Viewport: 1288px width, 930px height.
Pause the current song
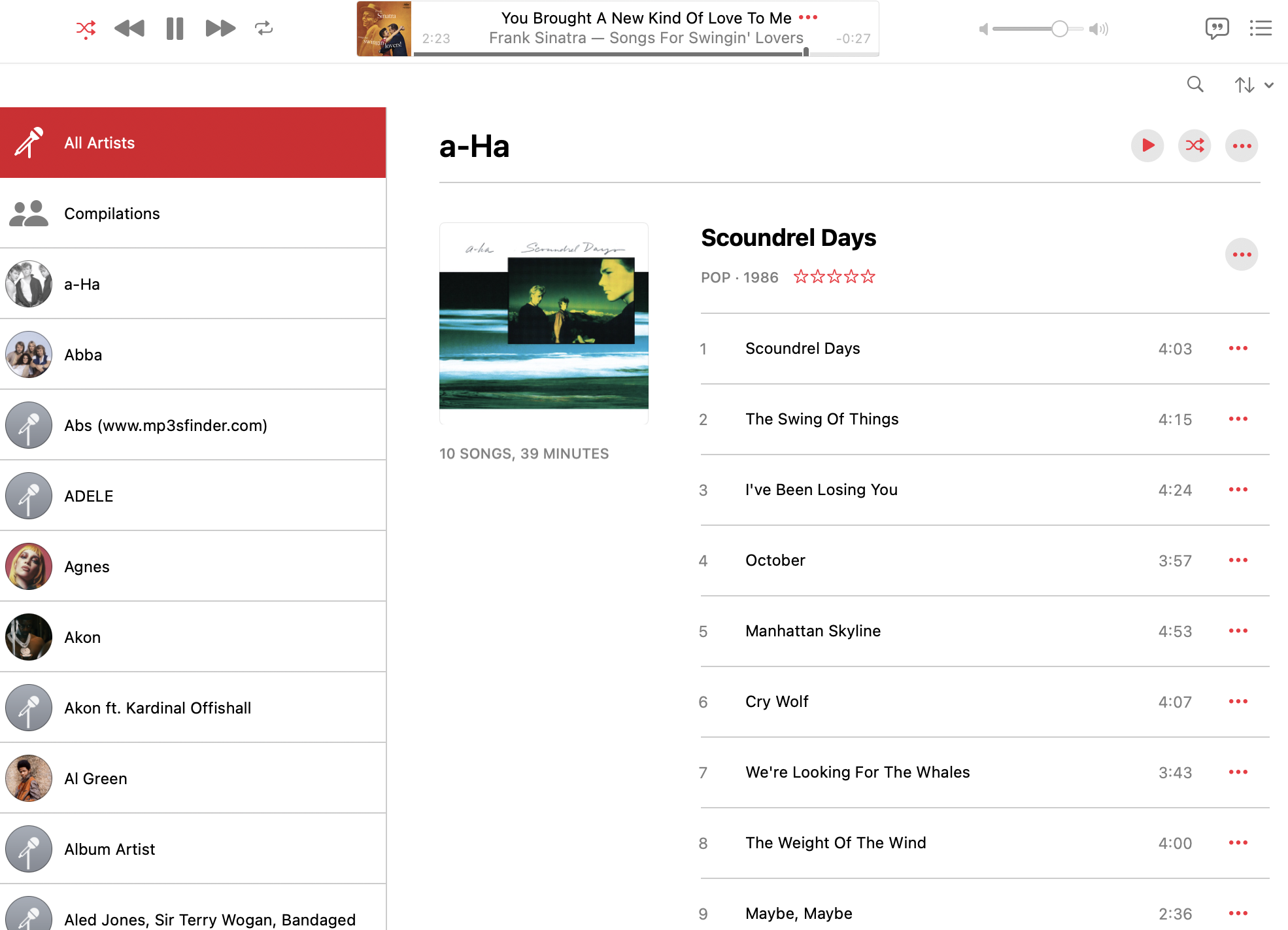(175, 28)
